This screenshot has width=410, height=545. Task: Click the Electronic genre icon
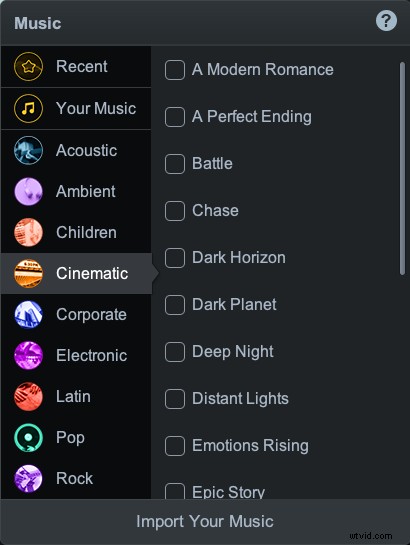point(28,356)
